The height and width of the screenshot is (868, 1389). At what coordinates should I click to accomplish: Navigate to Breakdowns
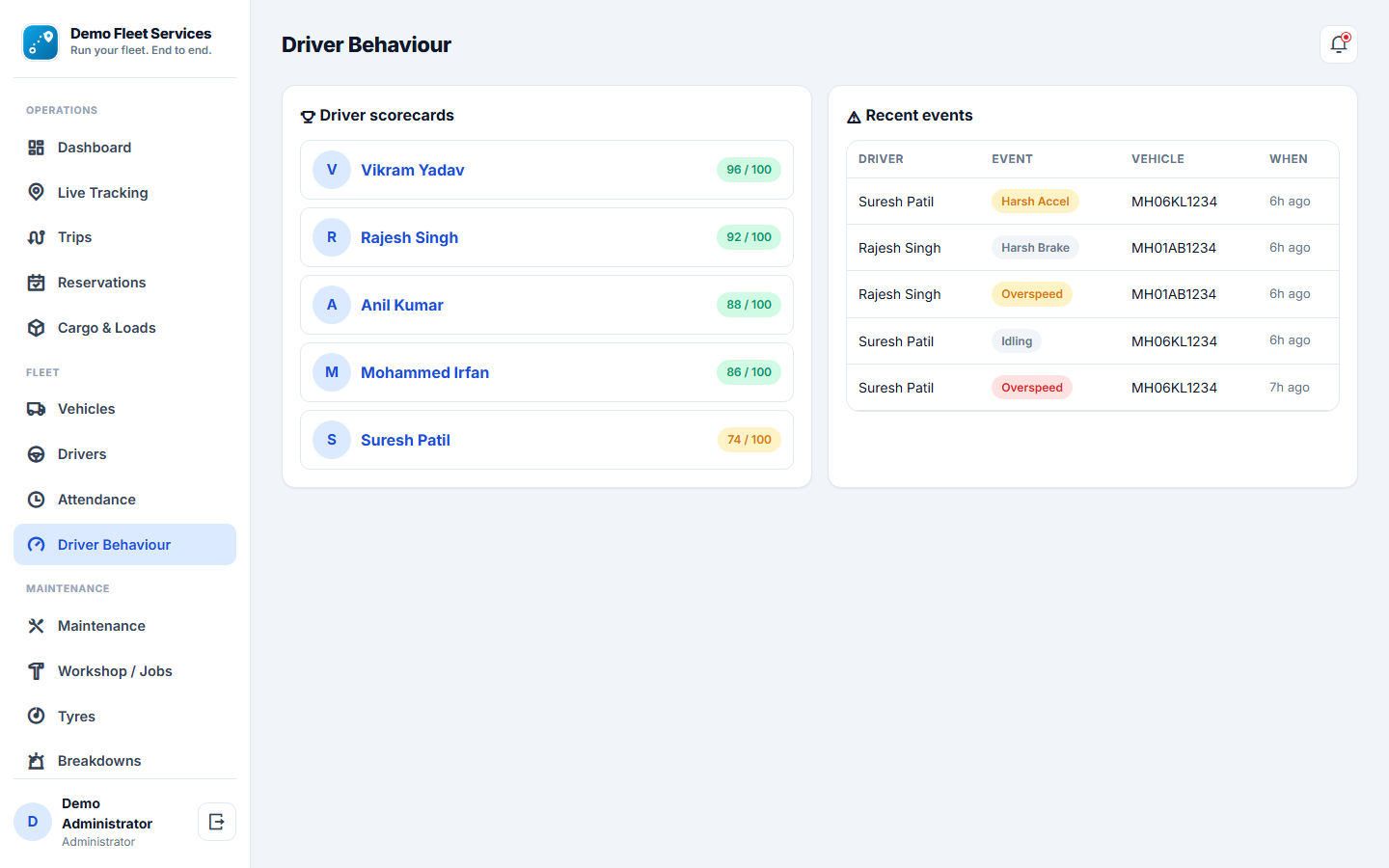124,761
